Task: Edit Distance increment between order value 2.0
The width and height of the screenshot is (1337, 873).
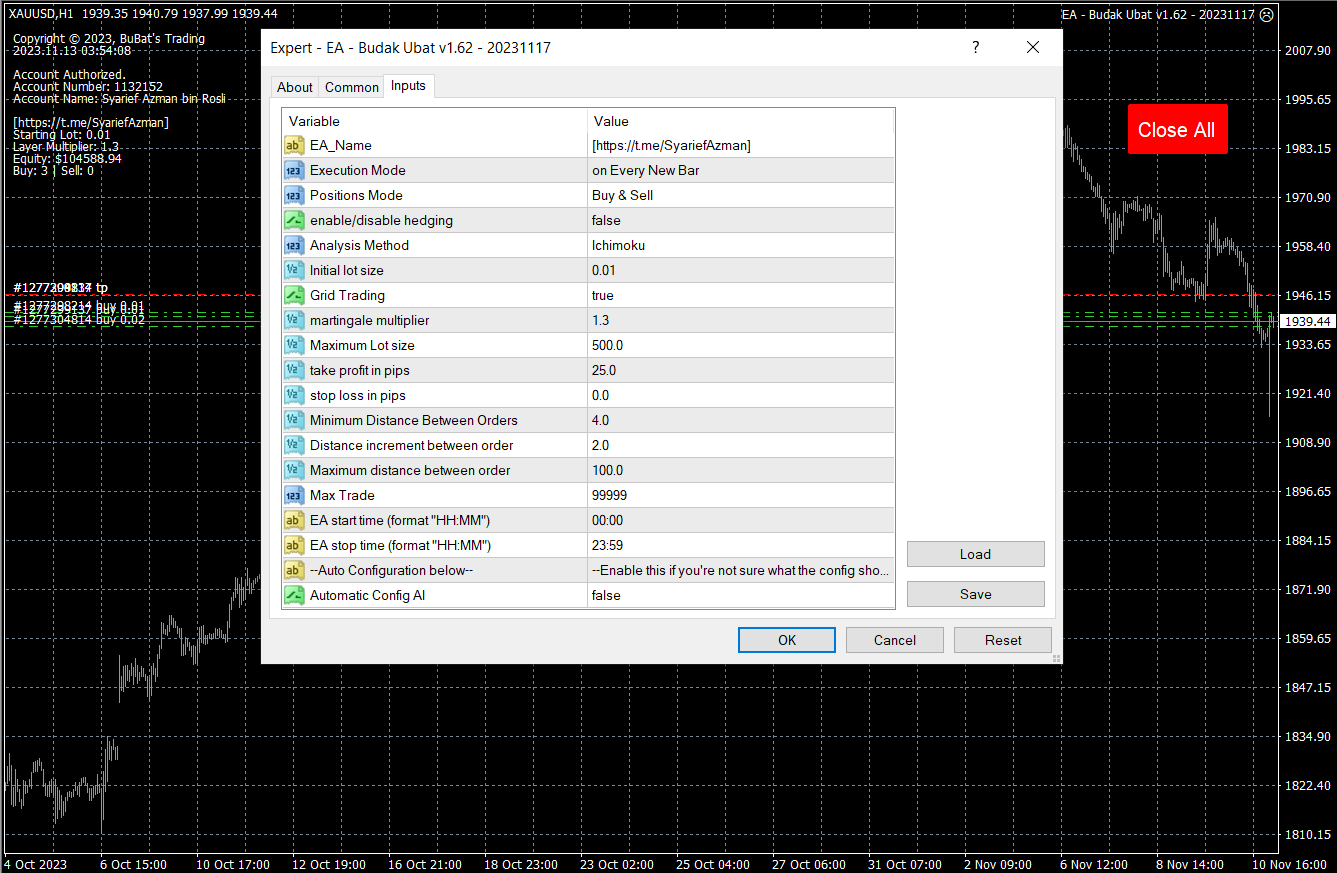Action: tap(740, 445)
